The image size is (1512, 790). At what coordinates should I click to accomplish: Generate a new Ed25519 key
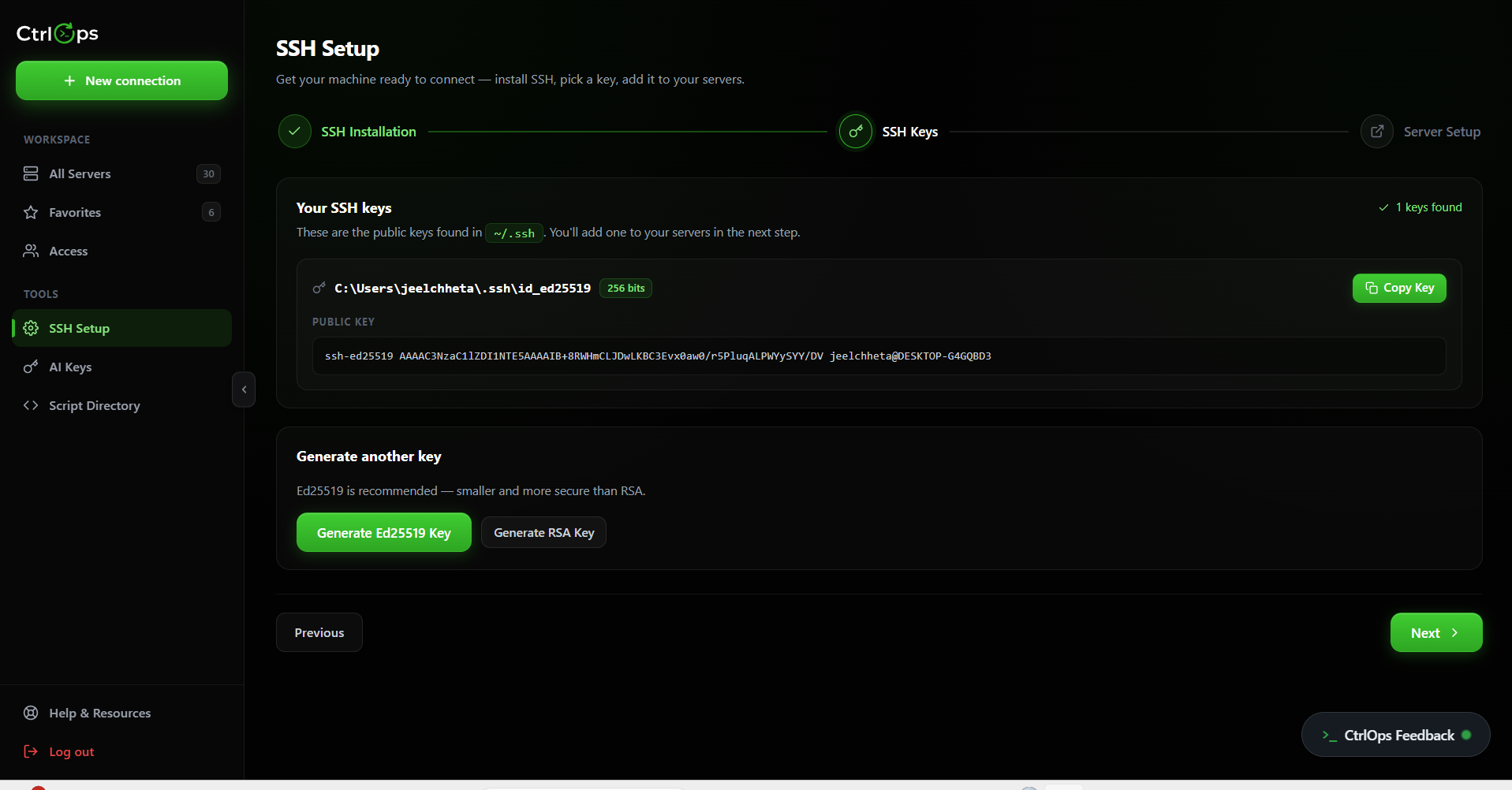(x=384, y=532)
